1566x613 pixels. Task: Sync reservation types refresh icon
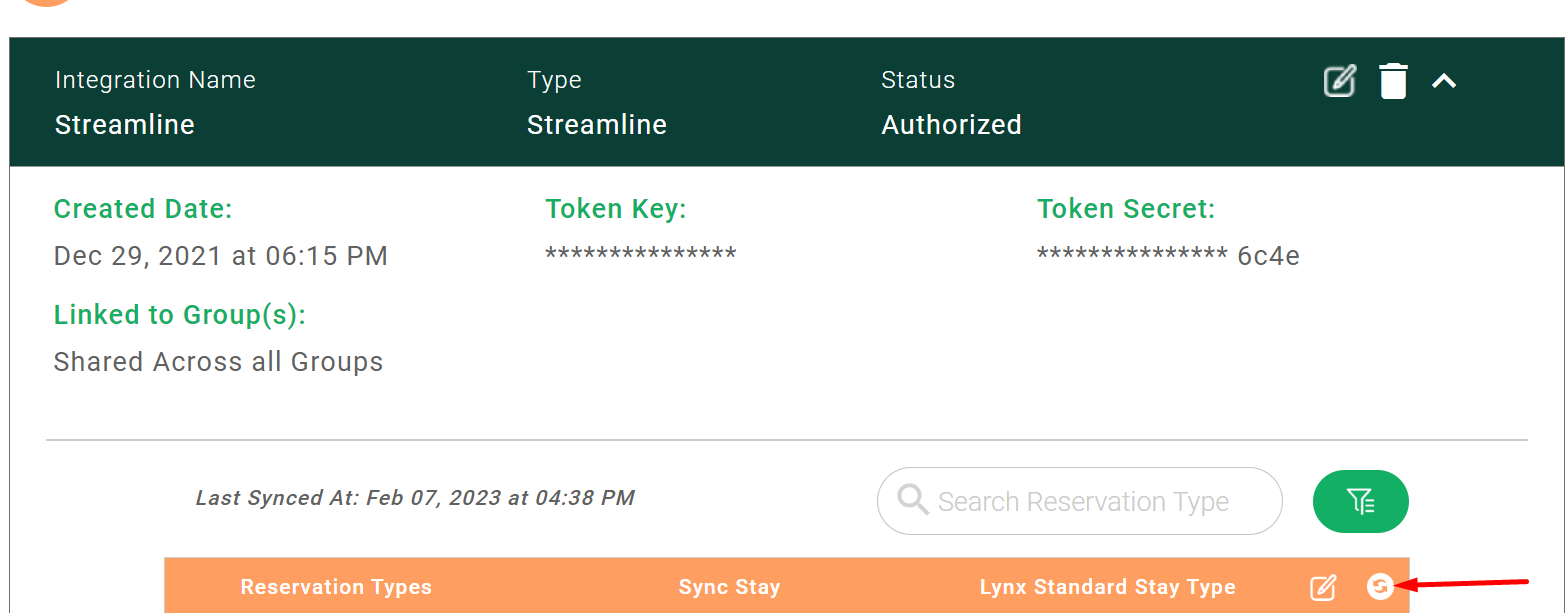pos(1380,586)
